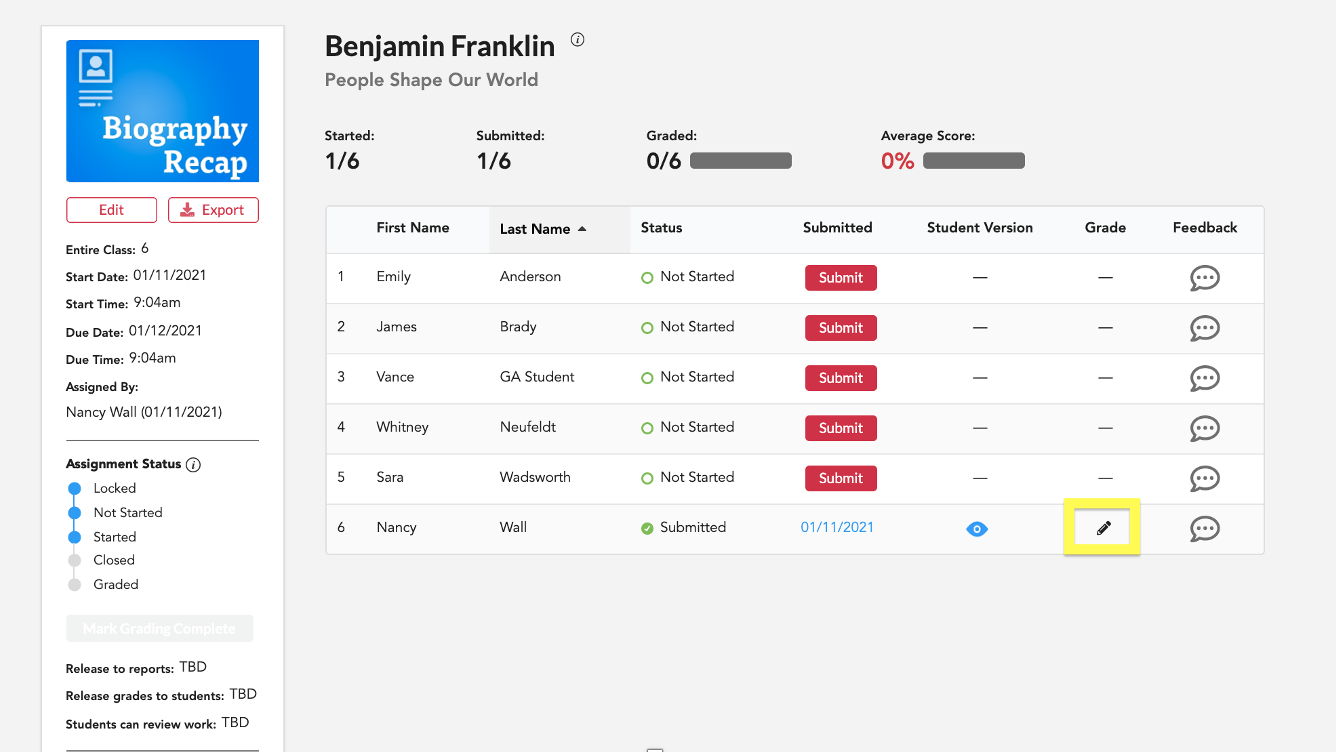Open feedback bubble for Emily Anderson

[1204, 278]
